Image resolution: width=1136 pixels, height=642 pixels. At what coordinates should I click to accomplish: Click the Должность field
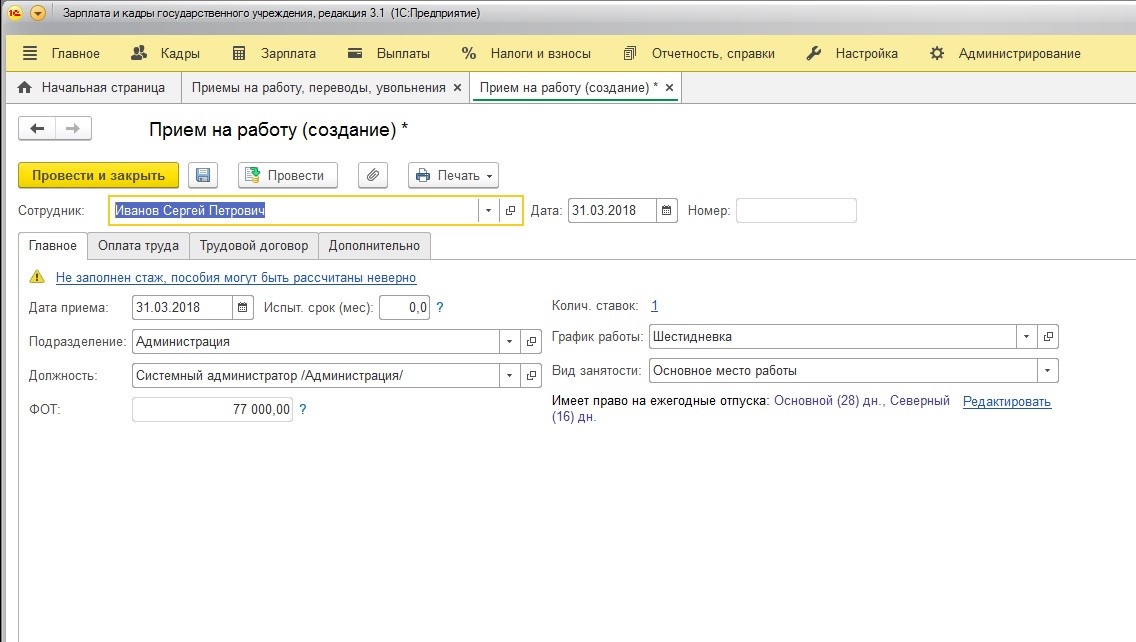(316, 375)
